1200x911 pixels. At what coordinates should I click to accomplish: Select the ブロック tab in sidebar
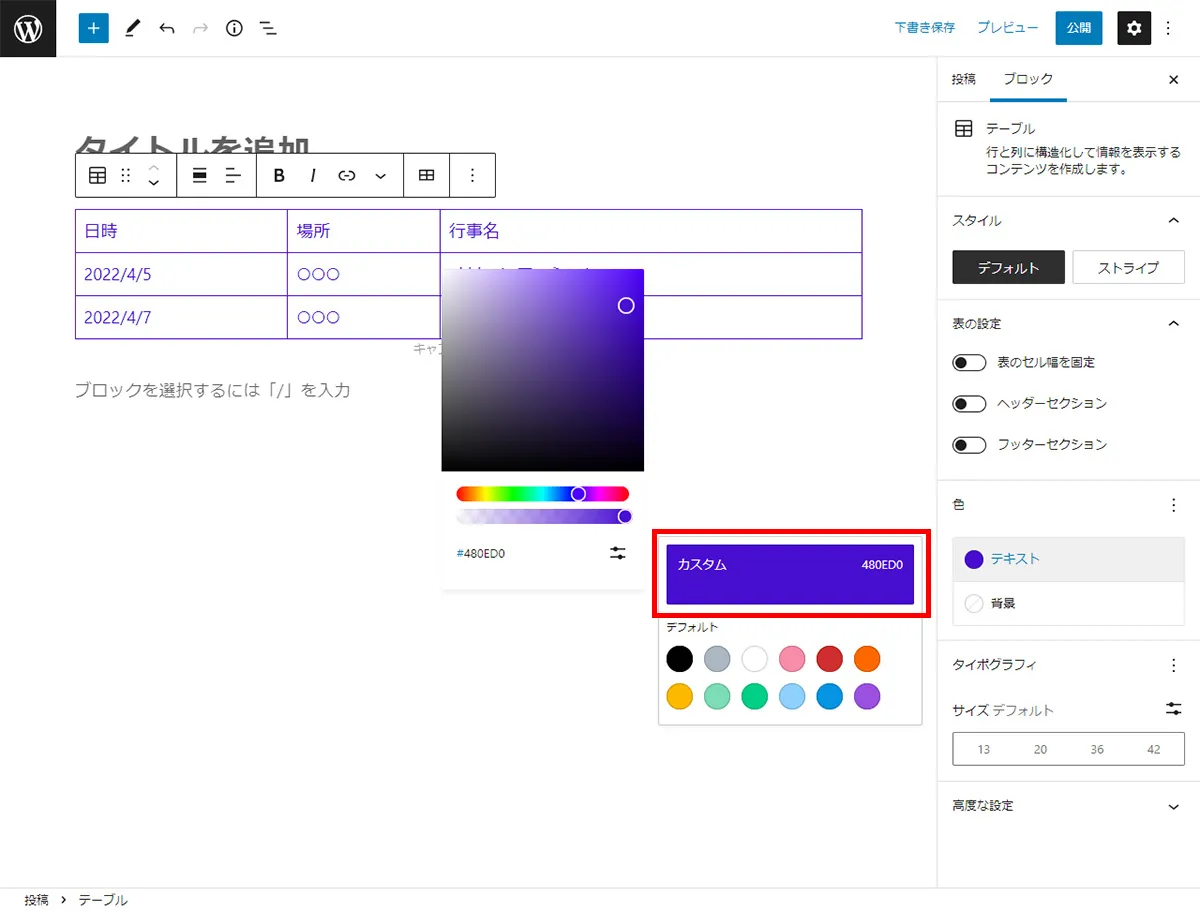point(1028,79)
